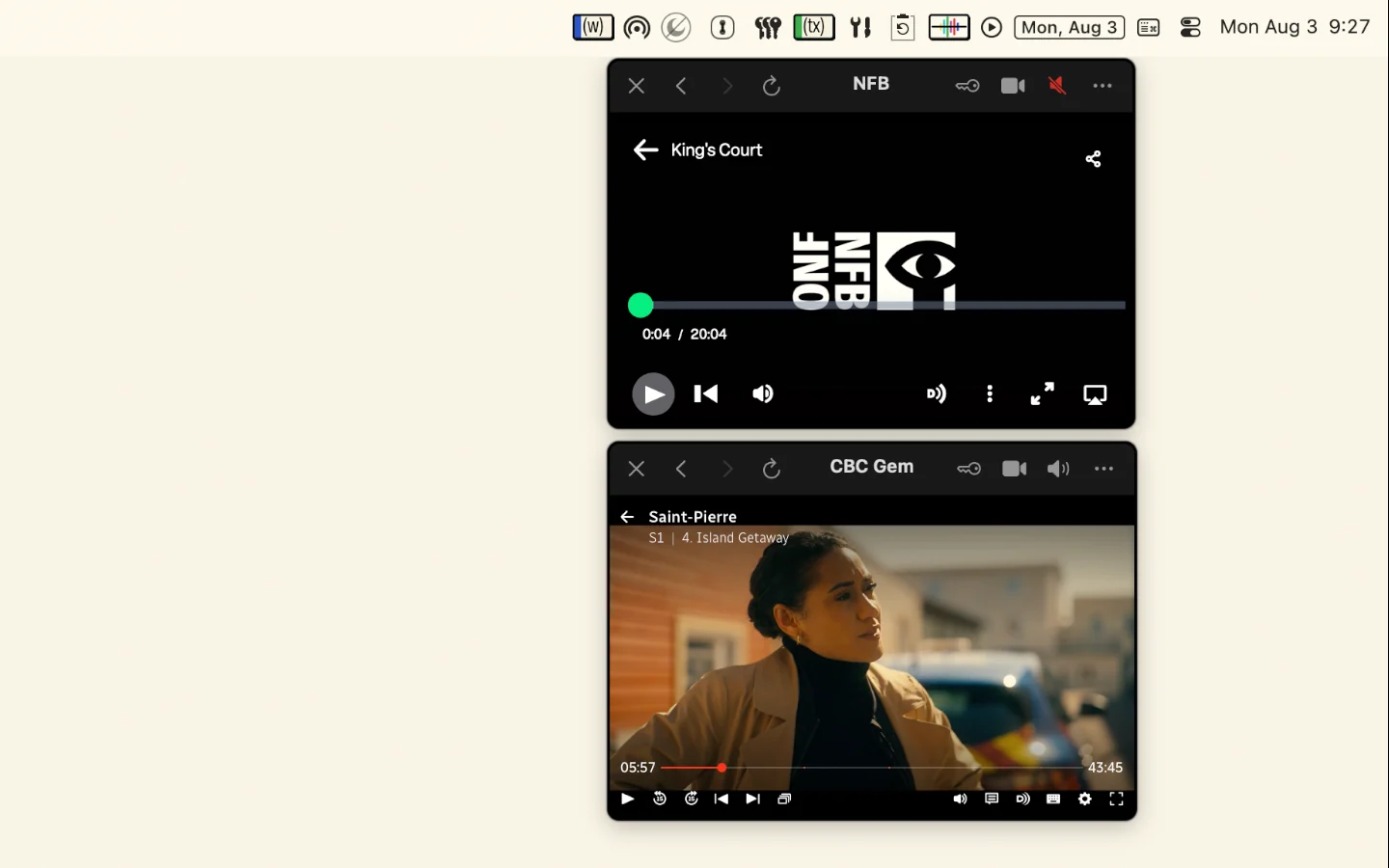Viewport: 1389px width, 868px height.
Task: Click the 'King's Court' title text
Action: [x=717, y=149]
